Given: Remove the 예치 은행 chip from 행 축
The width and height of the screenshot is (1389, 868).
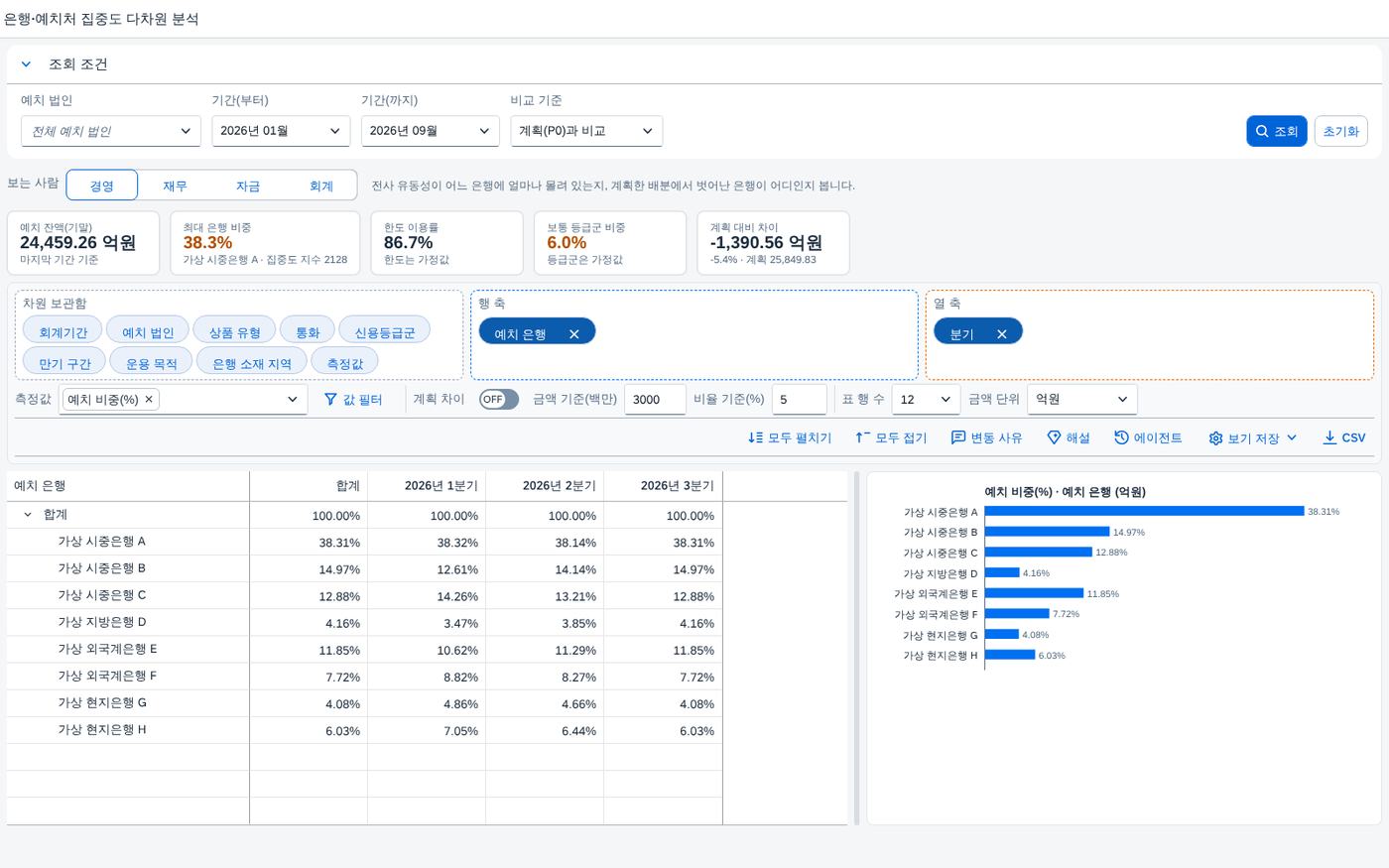Looking at the screenshot, I should coord(573,334).
